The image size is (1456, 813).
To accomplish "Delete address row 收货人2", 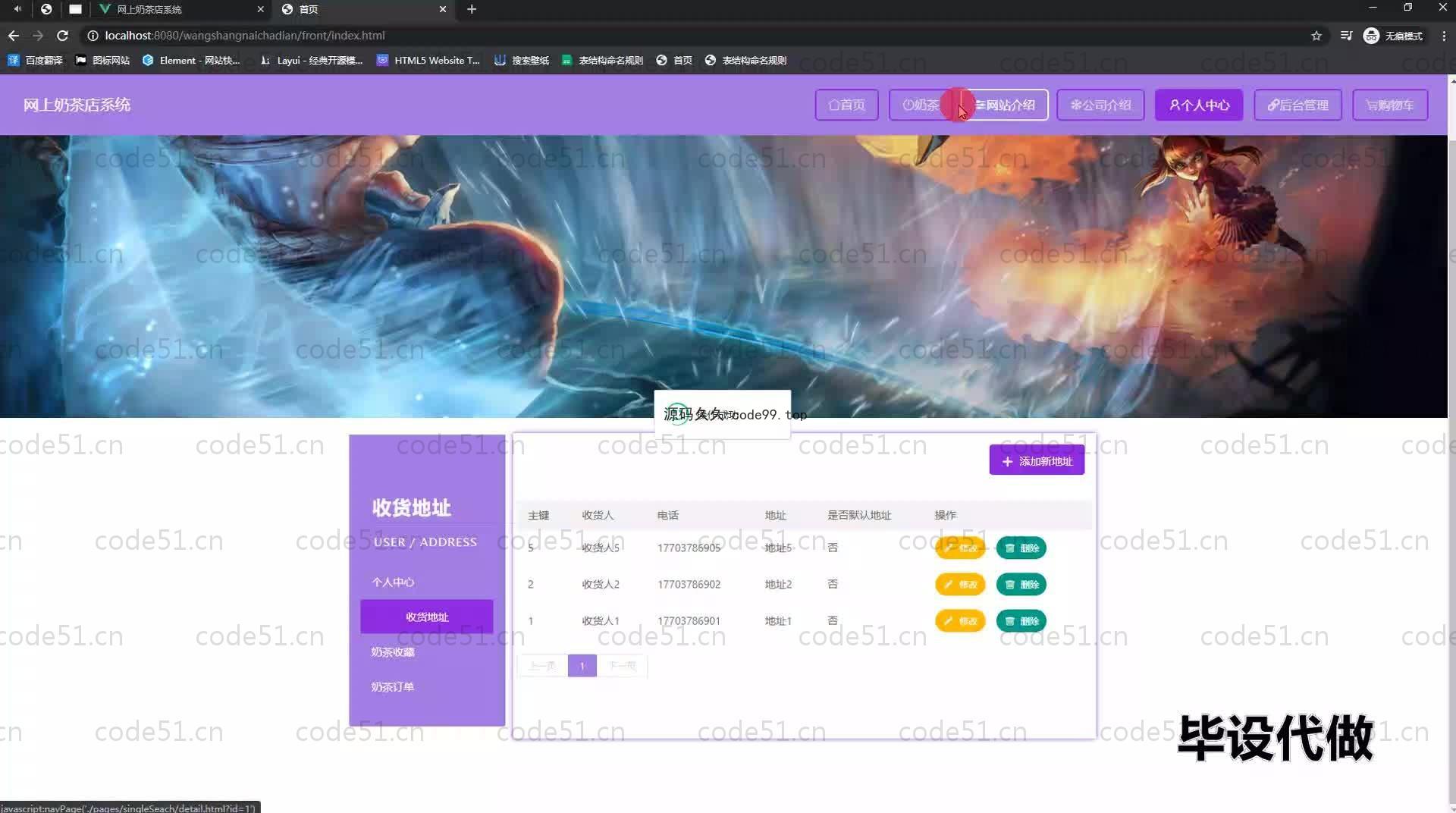I will [1021, 584].
